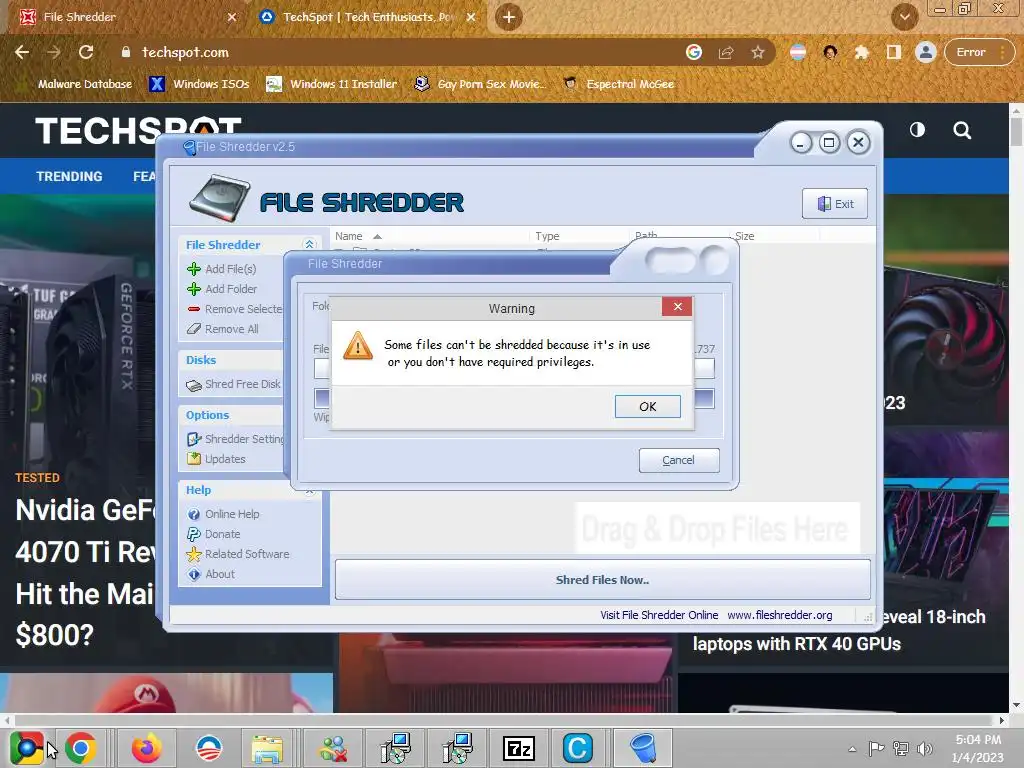The image size is (1024, 768).
Task: Open 7-Zip from the taskbar
Action: tap(519, 748)
